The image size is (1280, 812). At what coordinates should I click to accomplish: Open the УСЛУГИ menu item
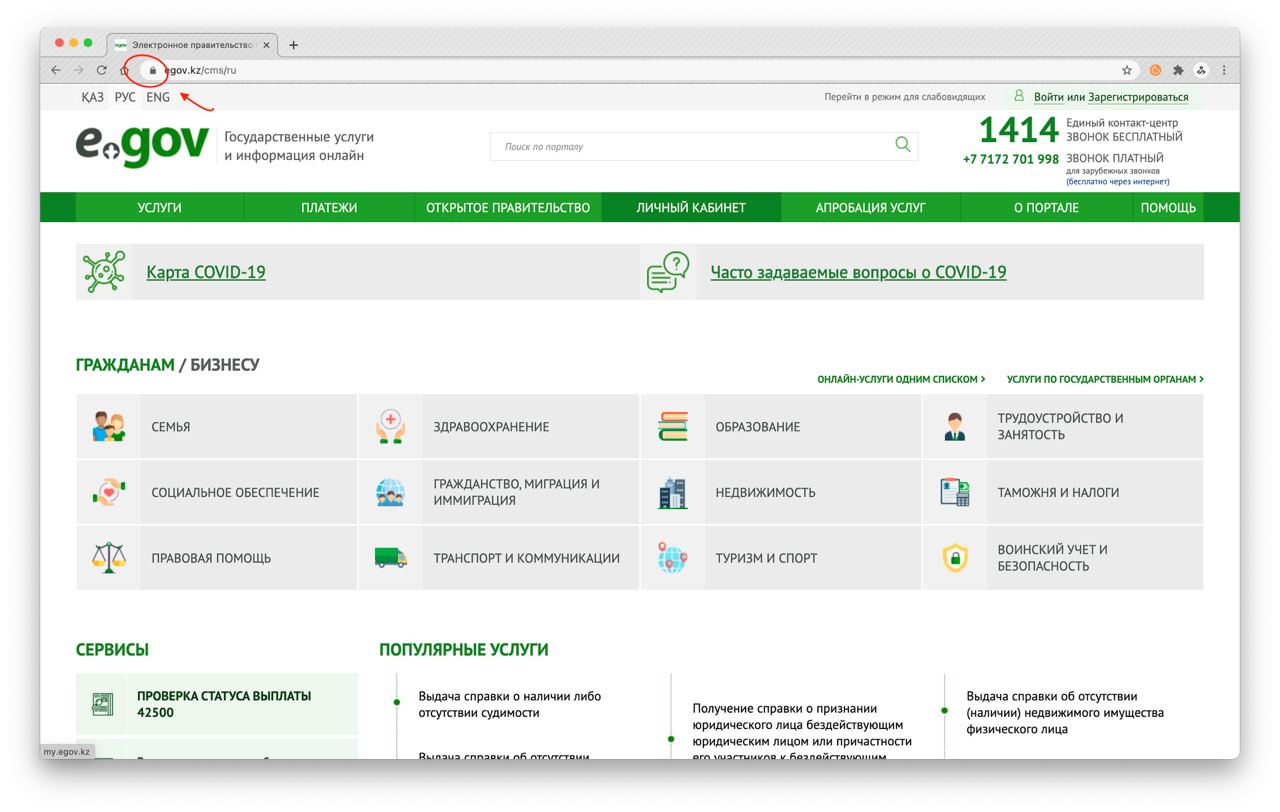point(160,207)
